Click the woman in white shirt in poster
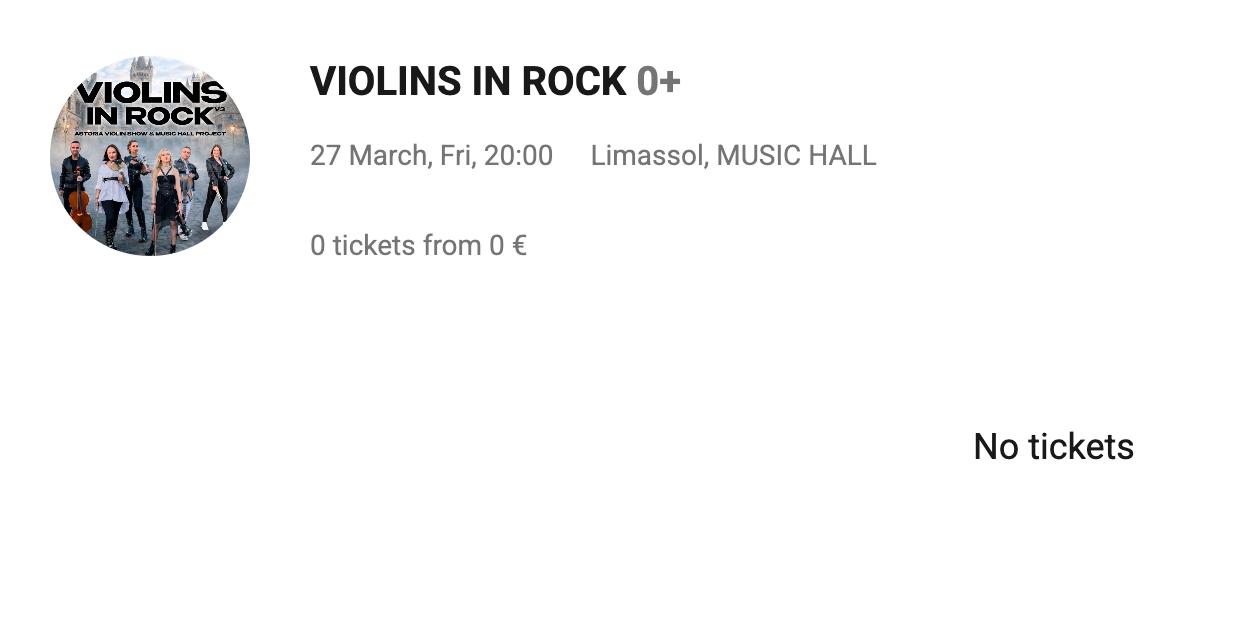 pos(111,190)
